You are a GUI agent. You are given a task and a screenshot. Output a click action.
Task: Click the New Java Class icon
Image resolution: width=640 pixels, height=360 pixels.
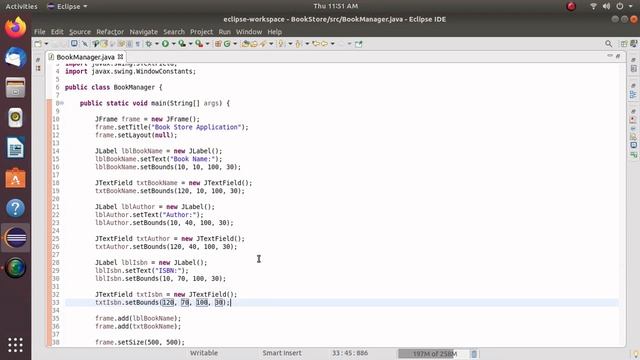227,44
